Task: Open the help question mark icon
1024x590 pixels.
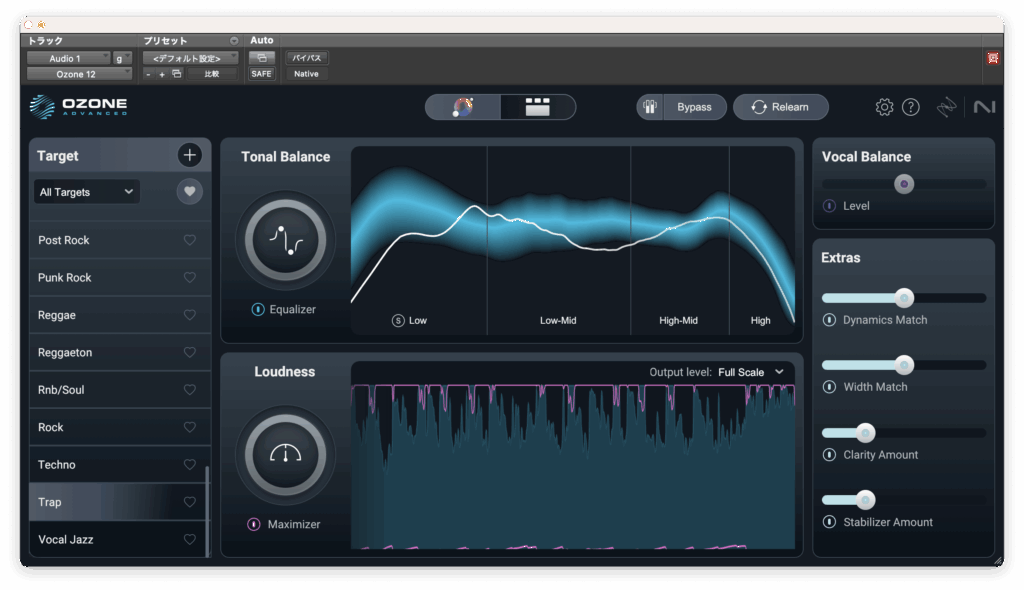Action: pos(910,107)
